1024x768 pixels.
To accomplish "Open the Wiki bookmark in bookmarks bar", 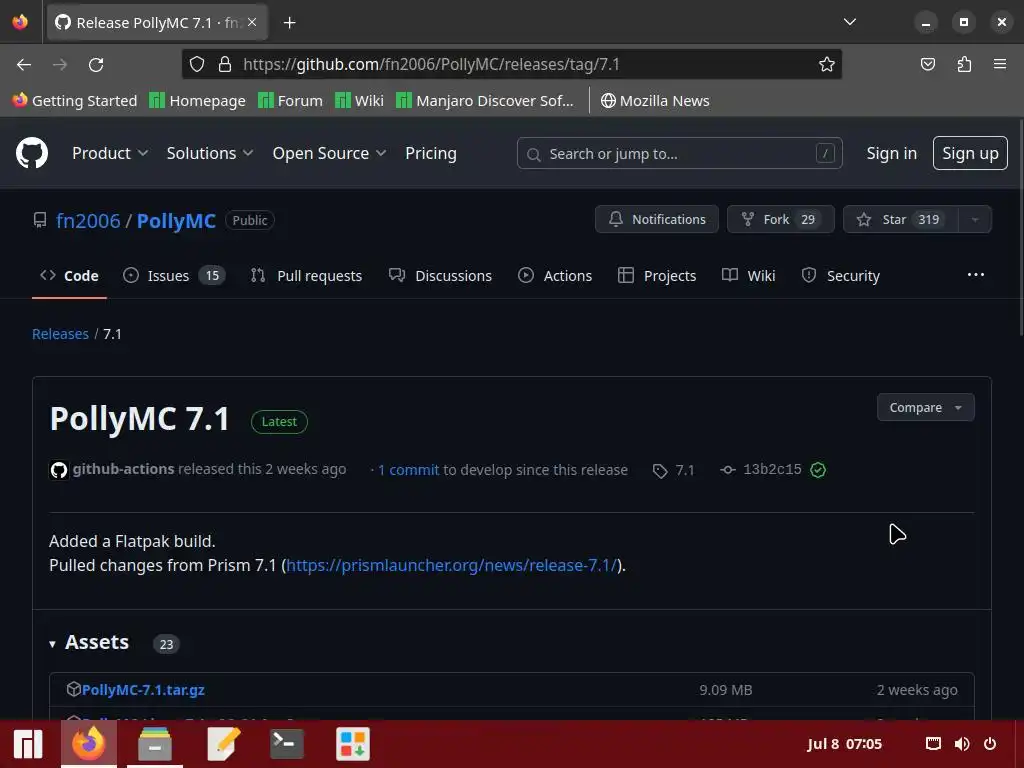I will tap(359, 101).
